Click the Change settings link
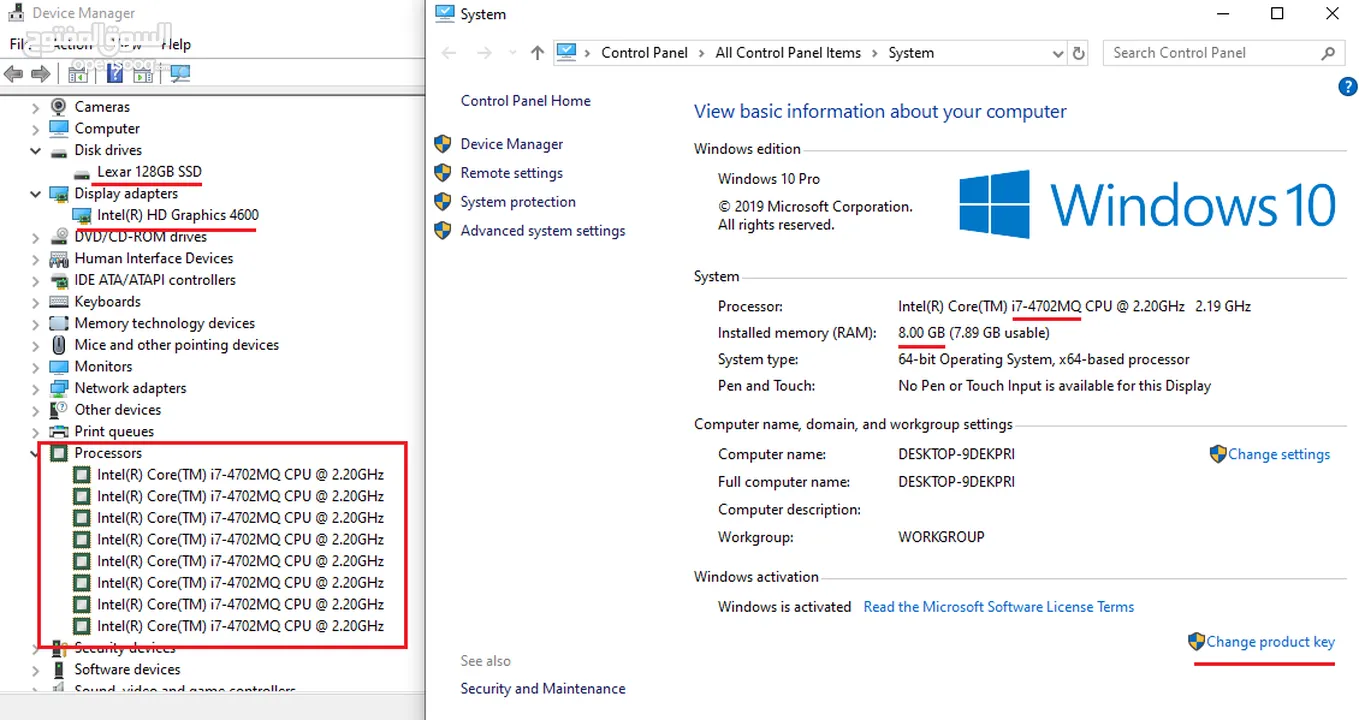 click(x=1279, y=454)
